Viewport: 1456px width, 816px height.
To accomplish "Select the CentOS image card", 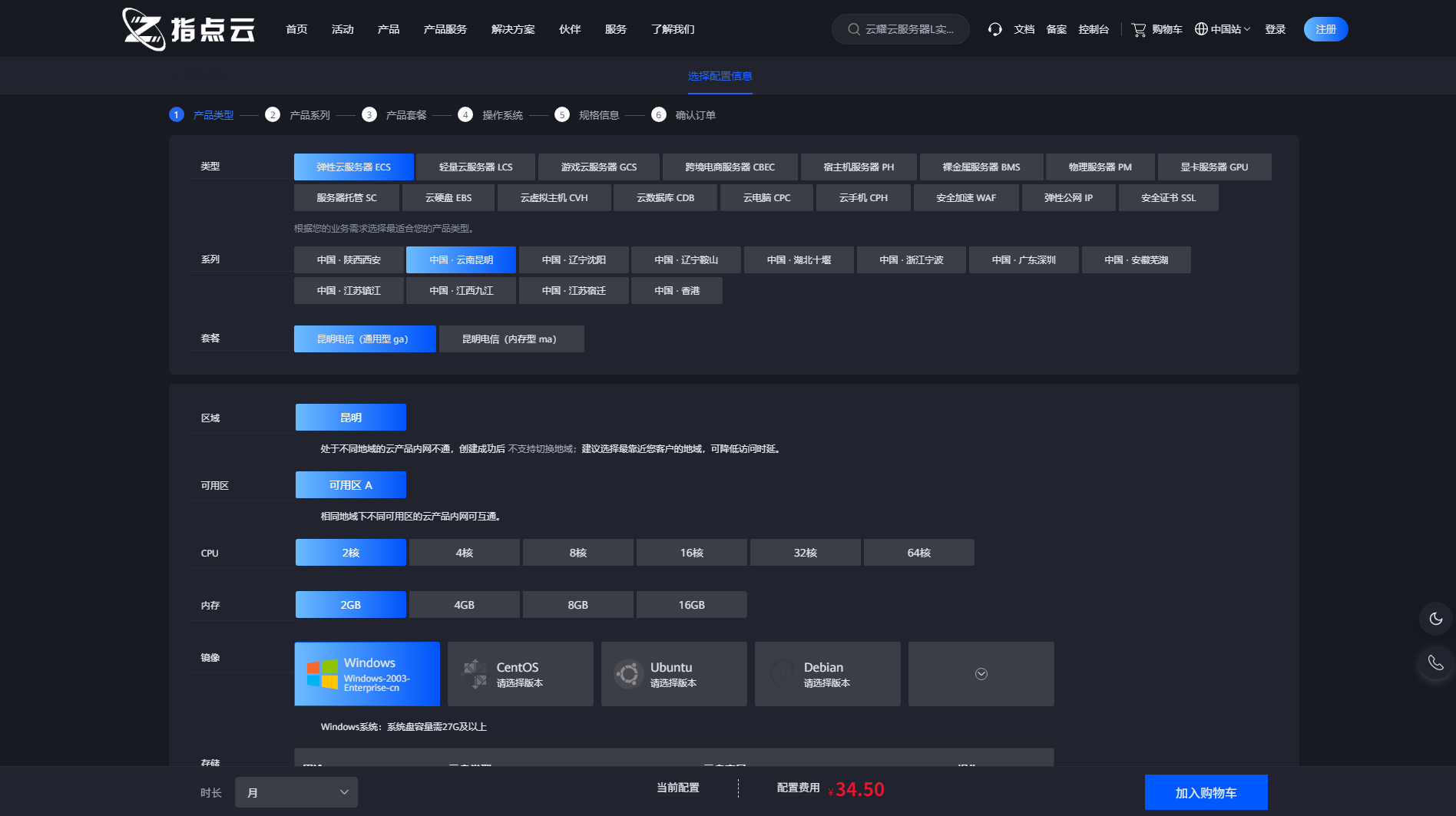I will (x=521, y=674).
